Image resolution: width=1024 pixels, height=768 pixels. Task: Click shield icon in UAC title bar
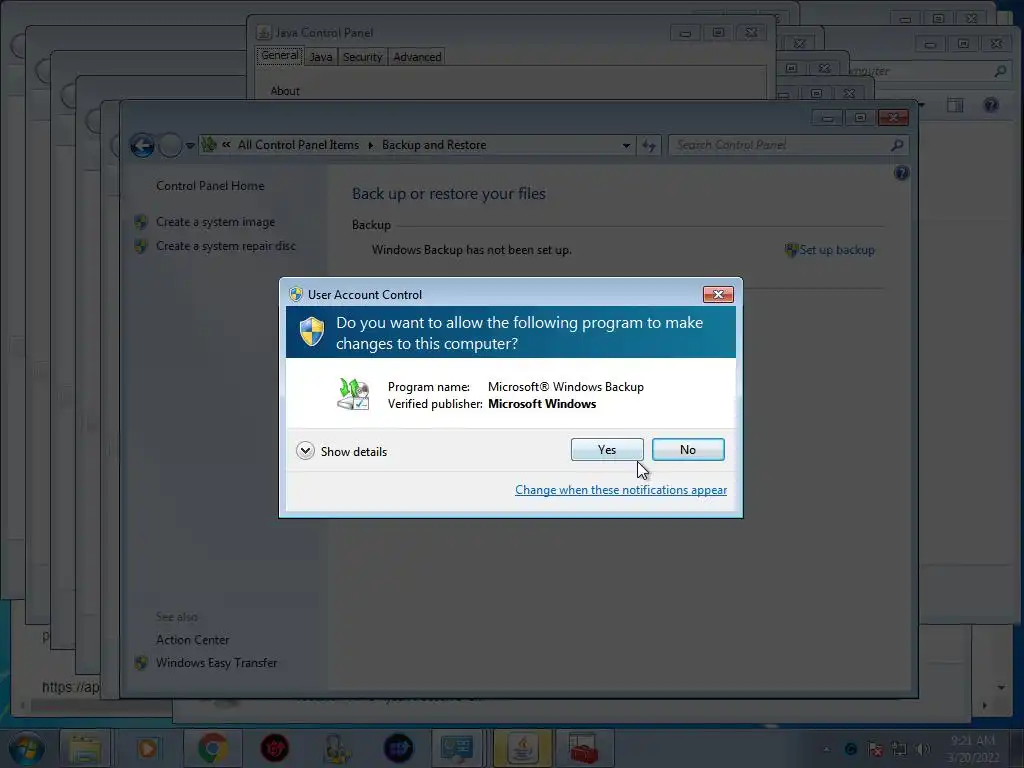click(x=296, y=295)
